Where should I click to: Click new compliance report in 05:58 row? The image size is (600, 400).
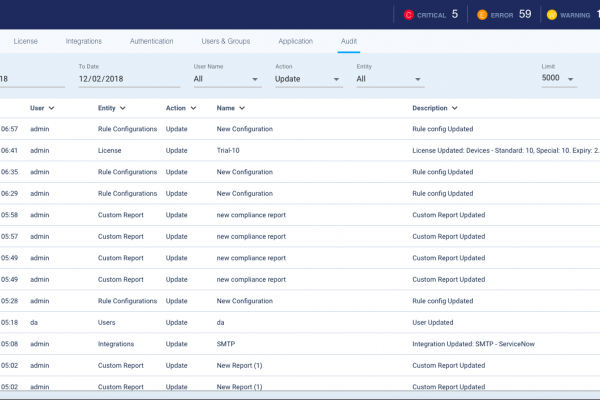click(x=251, y=215)
